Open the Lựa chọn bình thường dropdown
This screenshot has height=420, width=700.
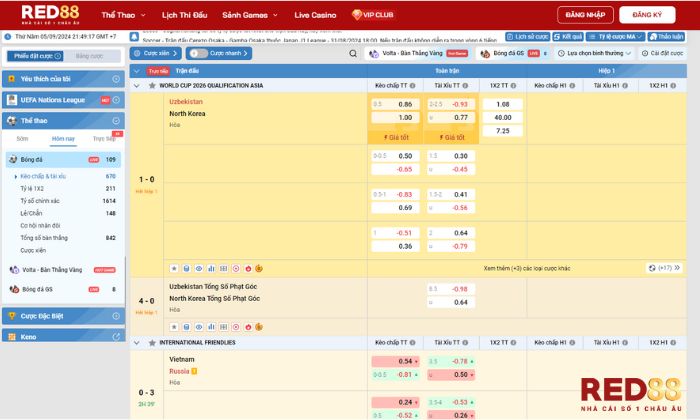(x=595, y=53)
